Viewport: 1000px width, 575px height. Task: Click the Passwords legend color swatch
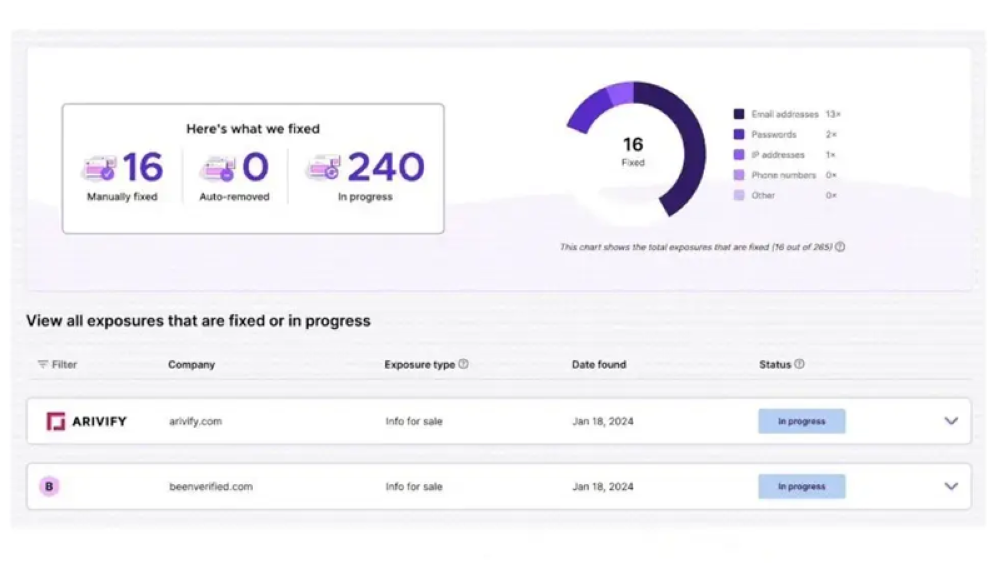[x=739, y=135]
